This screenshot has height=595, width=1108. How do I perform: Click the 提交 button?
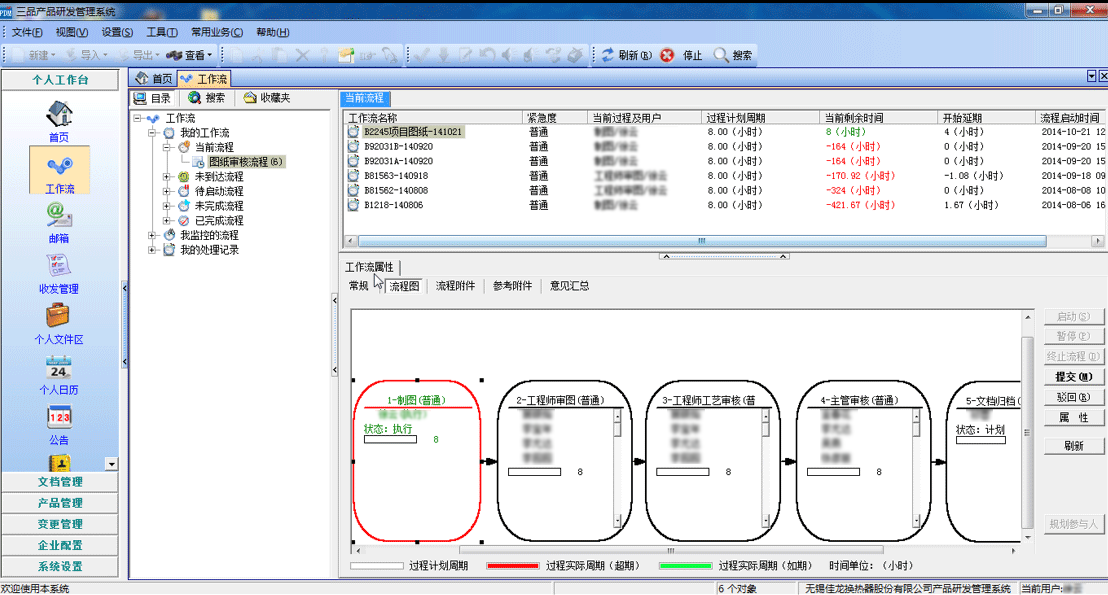(1073, 377)
